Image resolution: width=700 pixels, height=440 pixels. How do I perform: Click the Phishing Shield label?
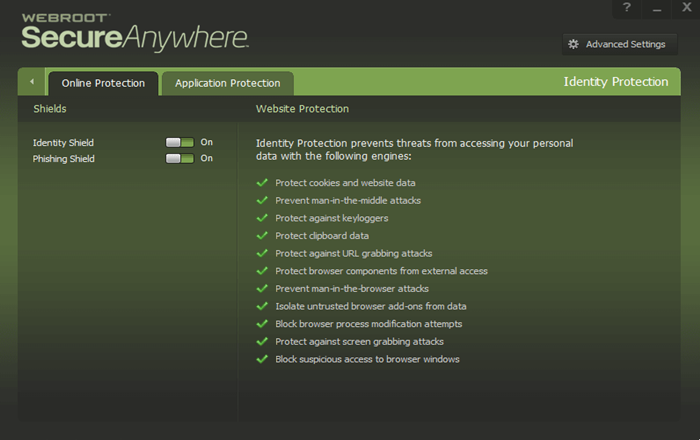click(63, 159)
